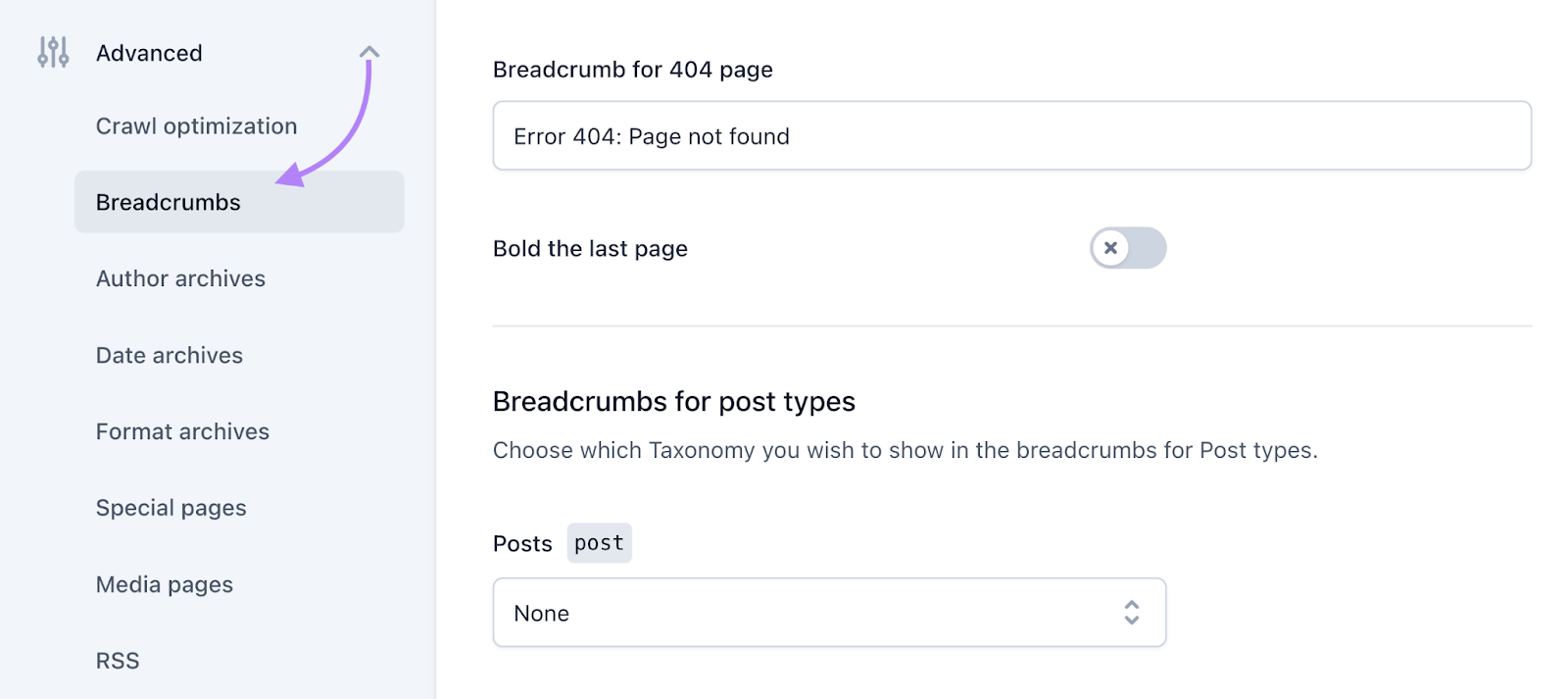This screenshot has width=1568, height=699.
Task: Collapse the Advanced section chevron
Action: [x=368, y=52]
